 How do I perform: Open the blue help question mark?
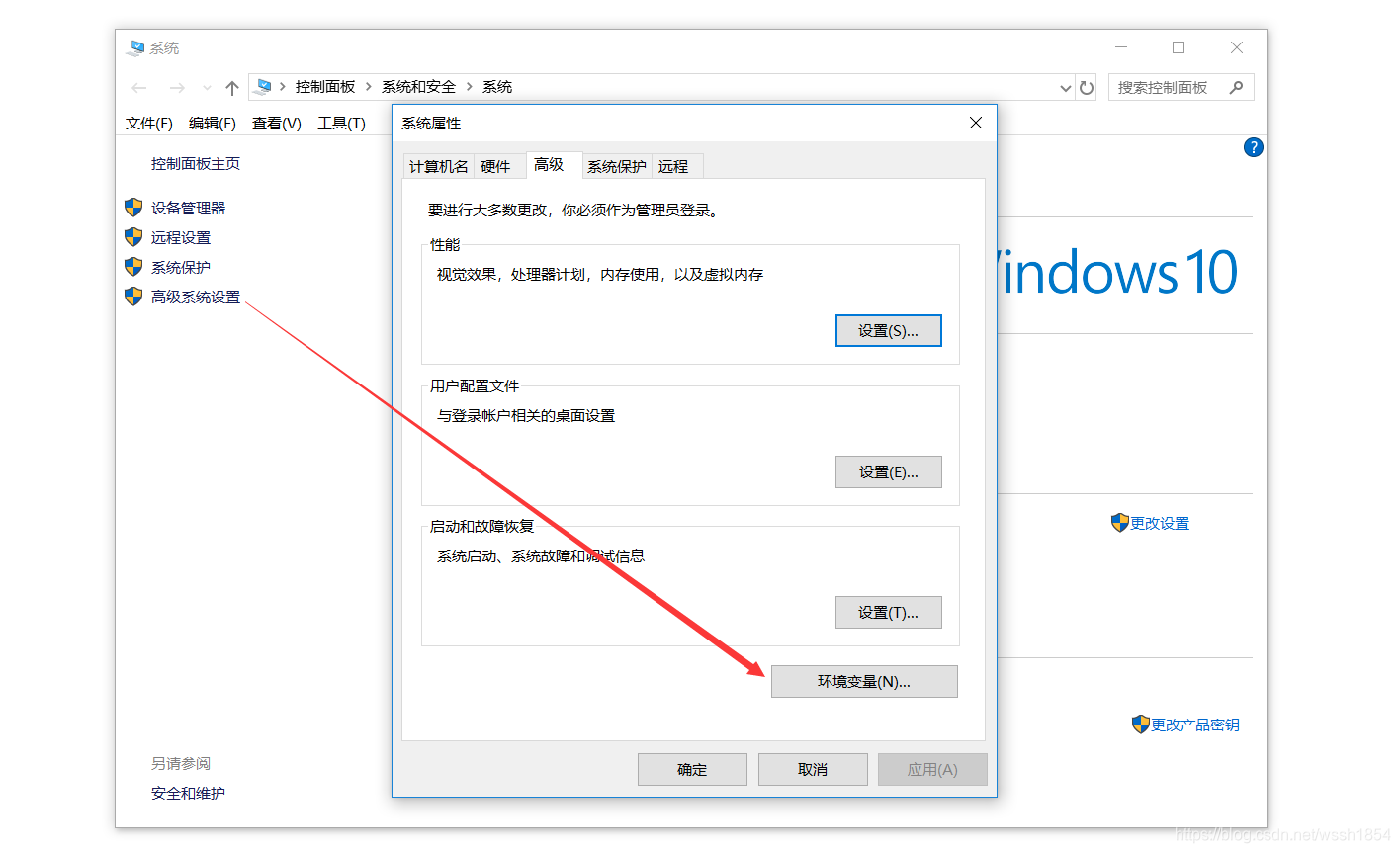coord(1253,147)
